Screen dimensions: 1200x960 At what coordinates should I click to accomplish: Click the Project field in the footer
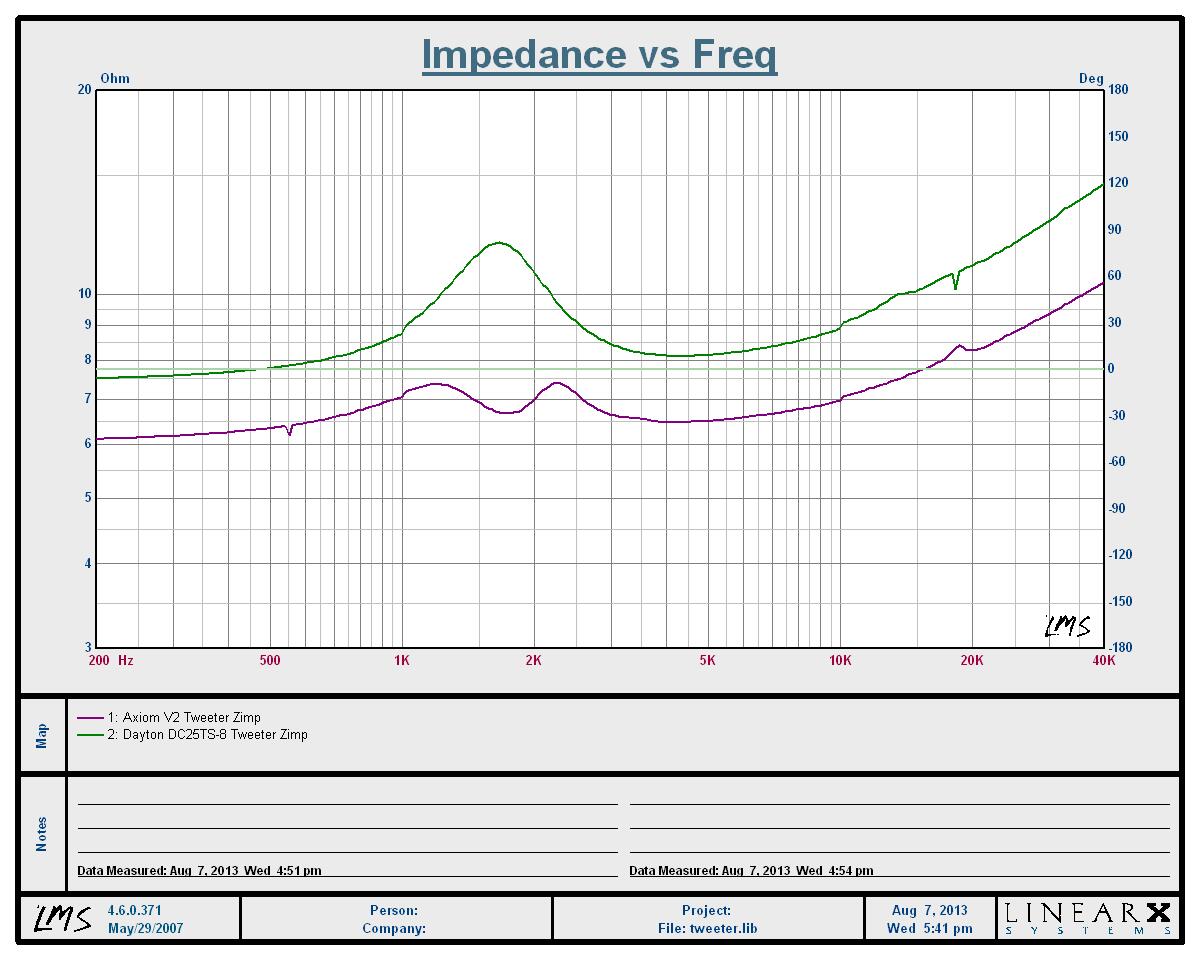coord(706,911)
